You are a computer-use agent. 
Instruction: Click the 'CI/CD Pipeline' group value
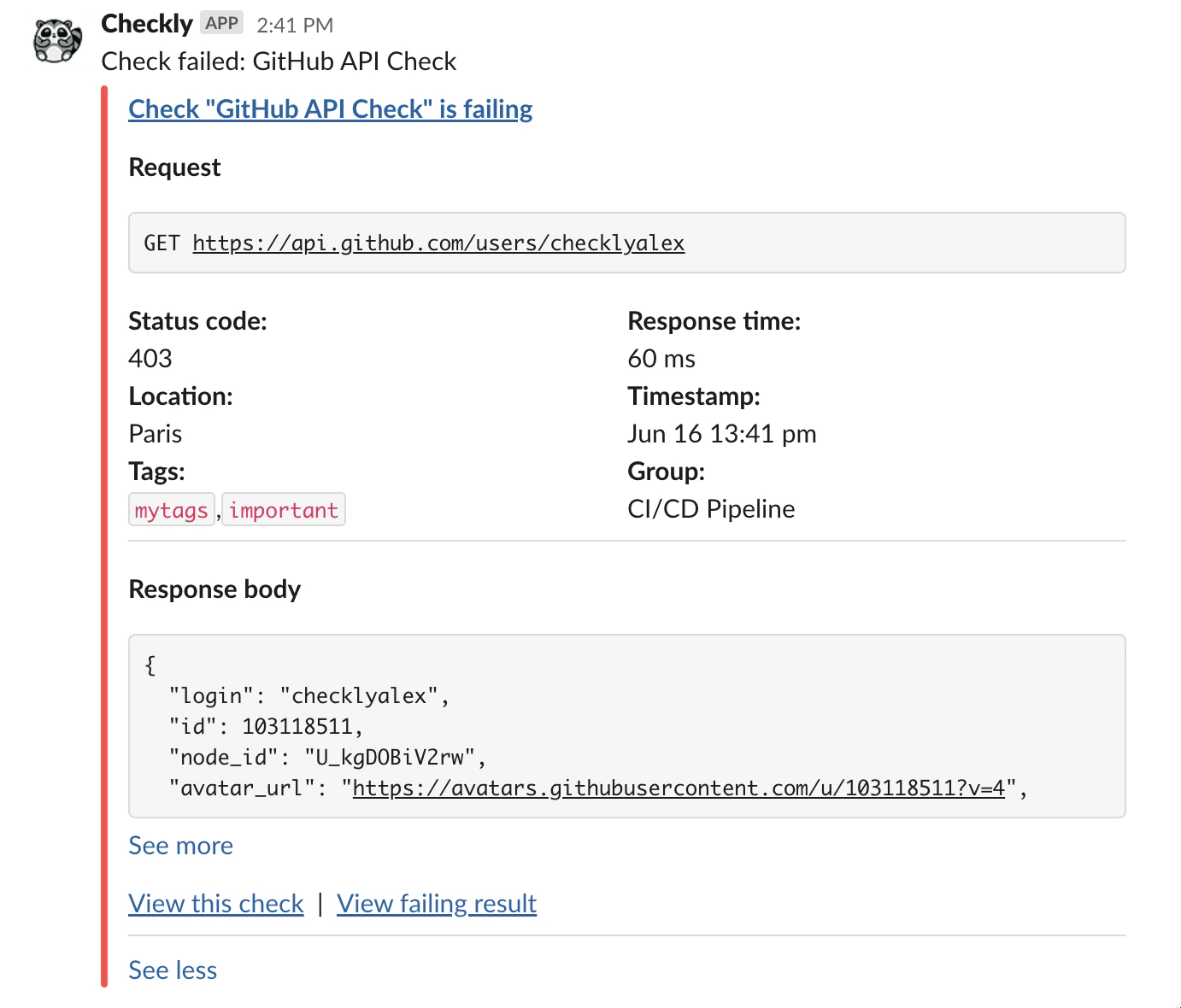pyautogui.click(x=711, y=508)
